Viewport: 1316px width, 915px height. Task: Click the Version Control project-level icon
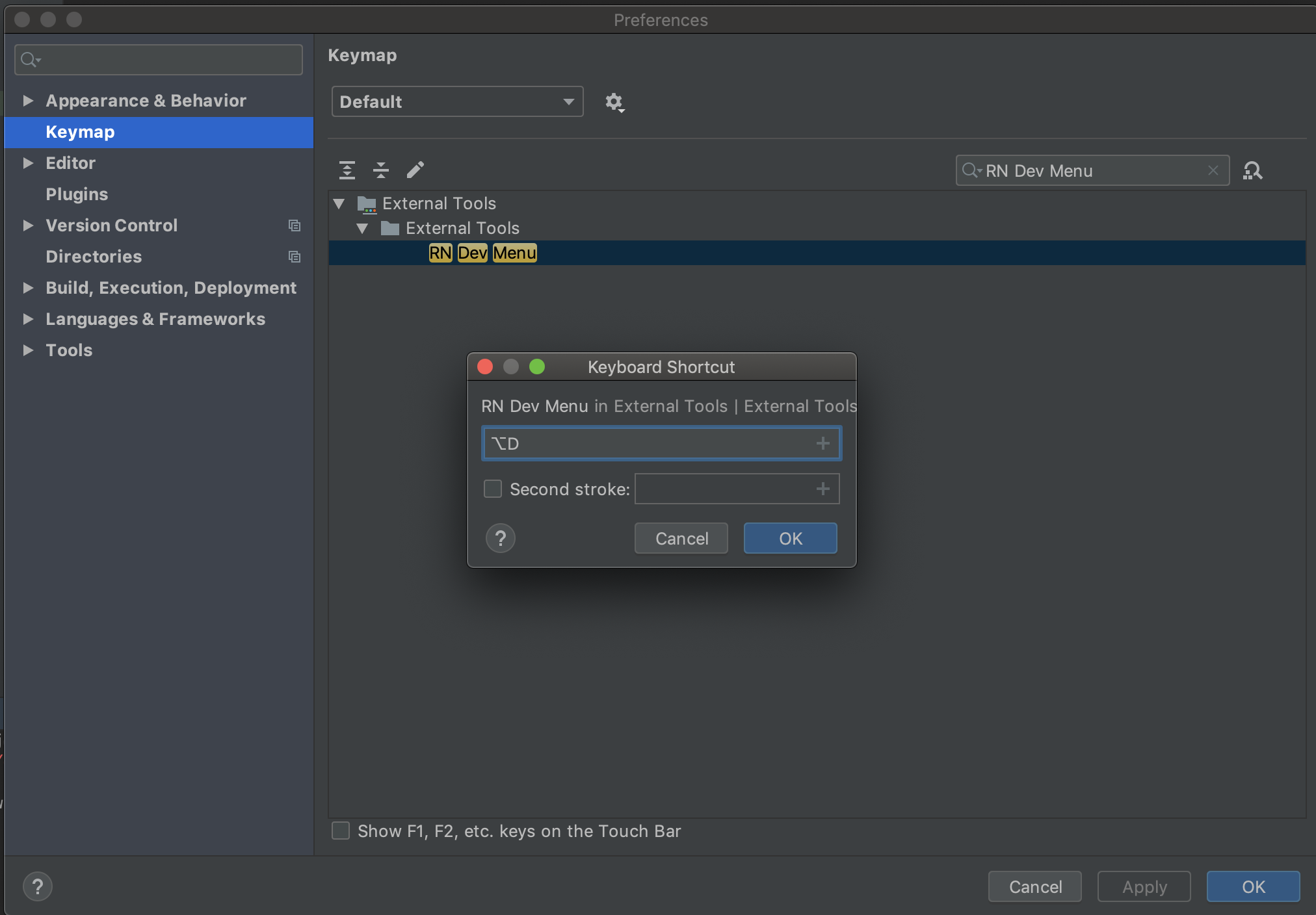(x=295, y=226)
